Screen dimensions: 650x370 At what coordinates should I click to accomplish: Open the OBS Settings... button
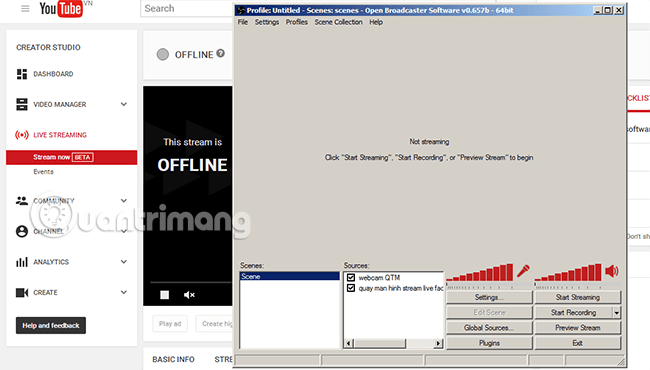(489, 297)
